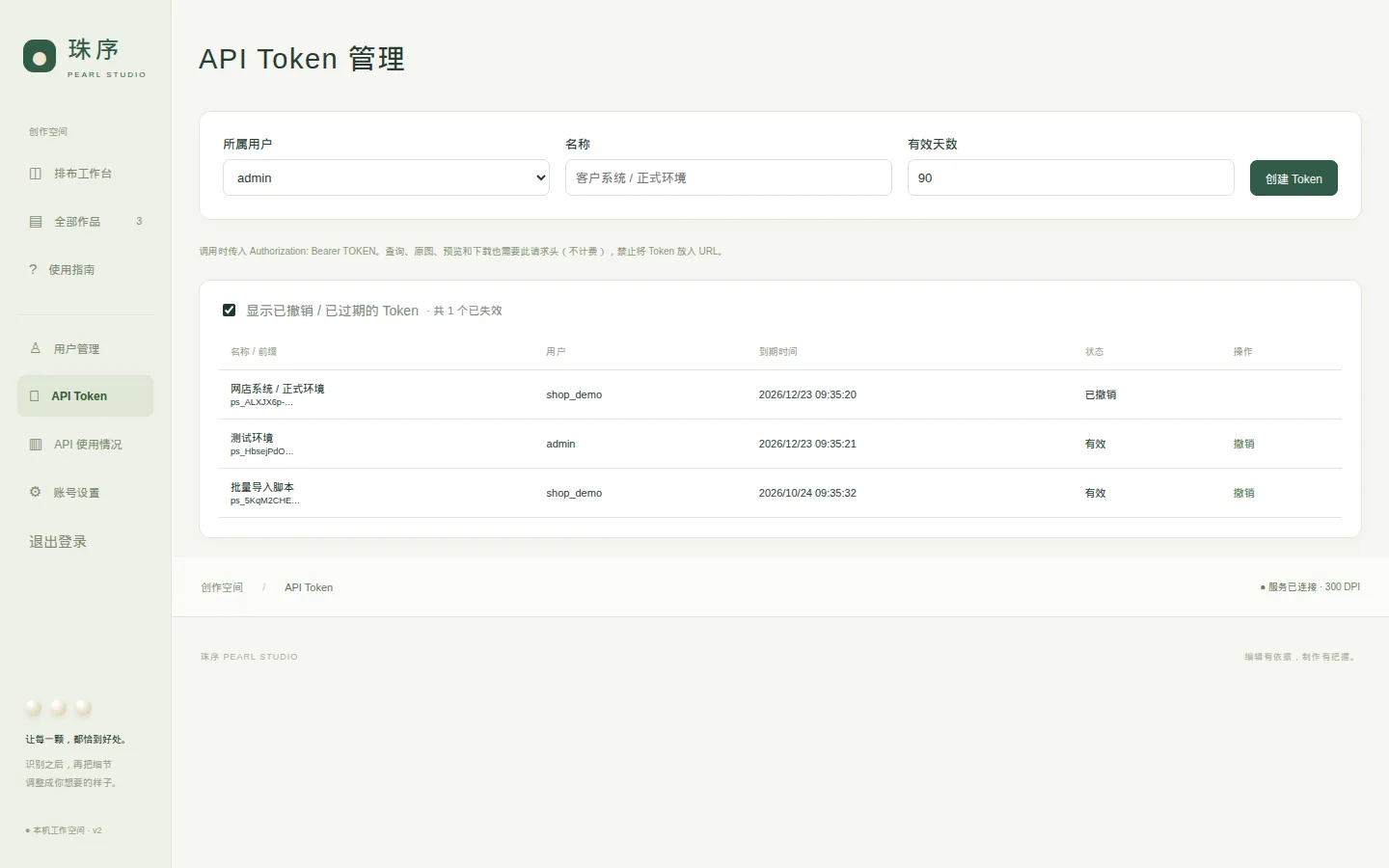The image size is (1389, 868).
Task: Click the 网店系统 / 正式环境 token name
Action: pyautogui.click(x=277, y=389)
